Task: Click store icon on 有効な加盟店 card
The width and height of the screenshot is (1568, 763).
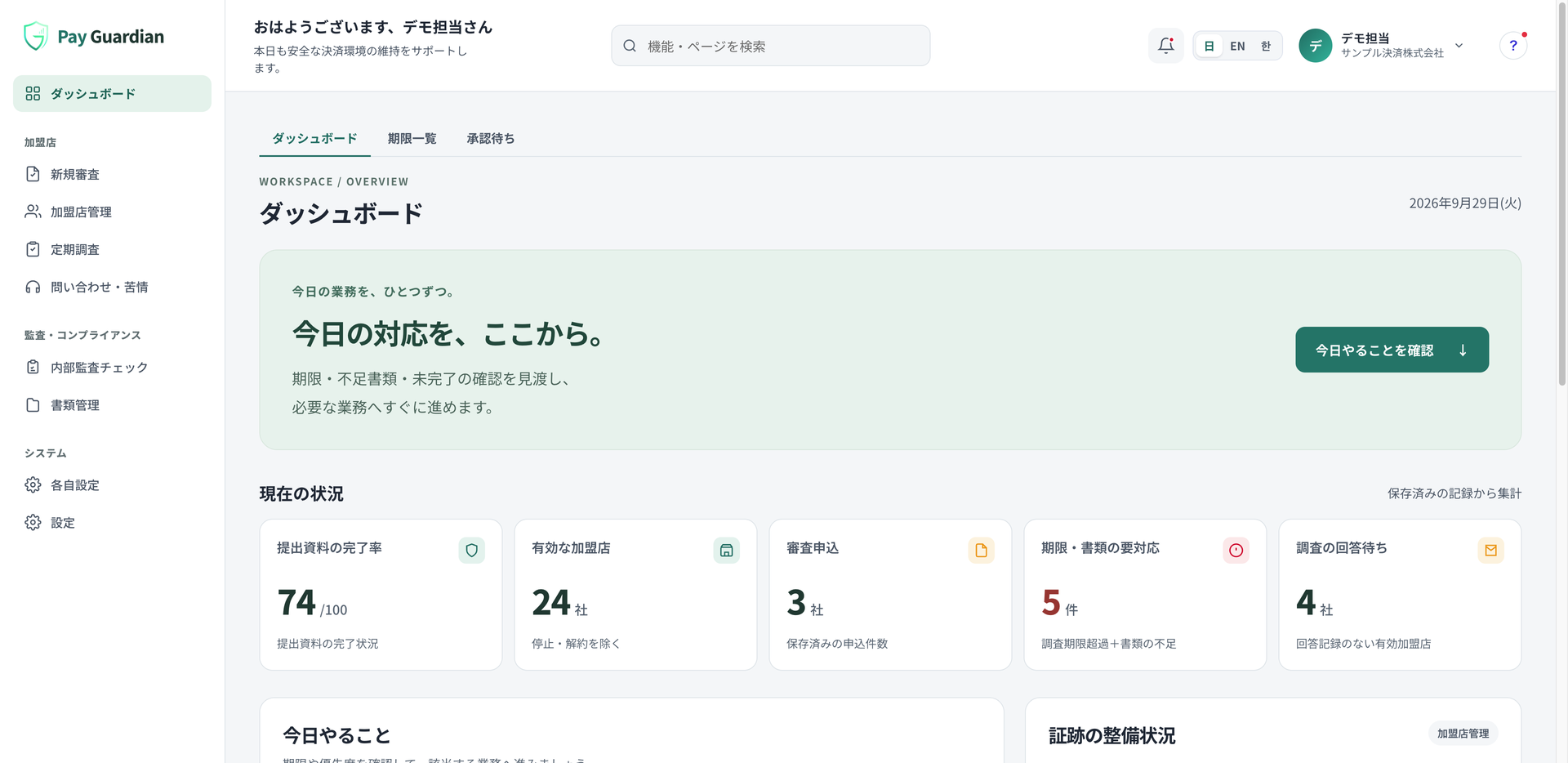Action: pyautogui.click(x=726, y=551)
